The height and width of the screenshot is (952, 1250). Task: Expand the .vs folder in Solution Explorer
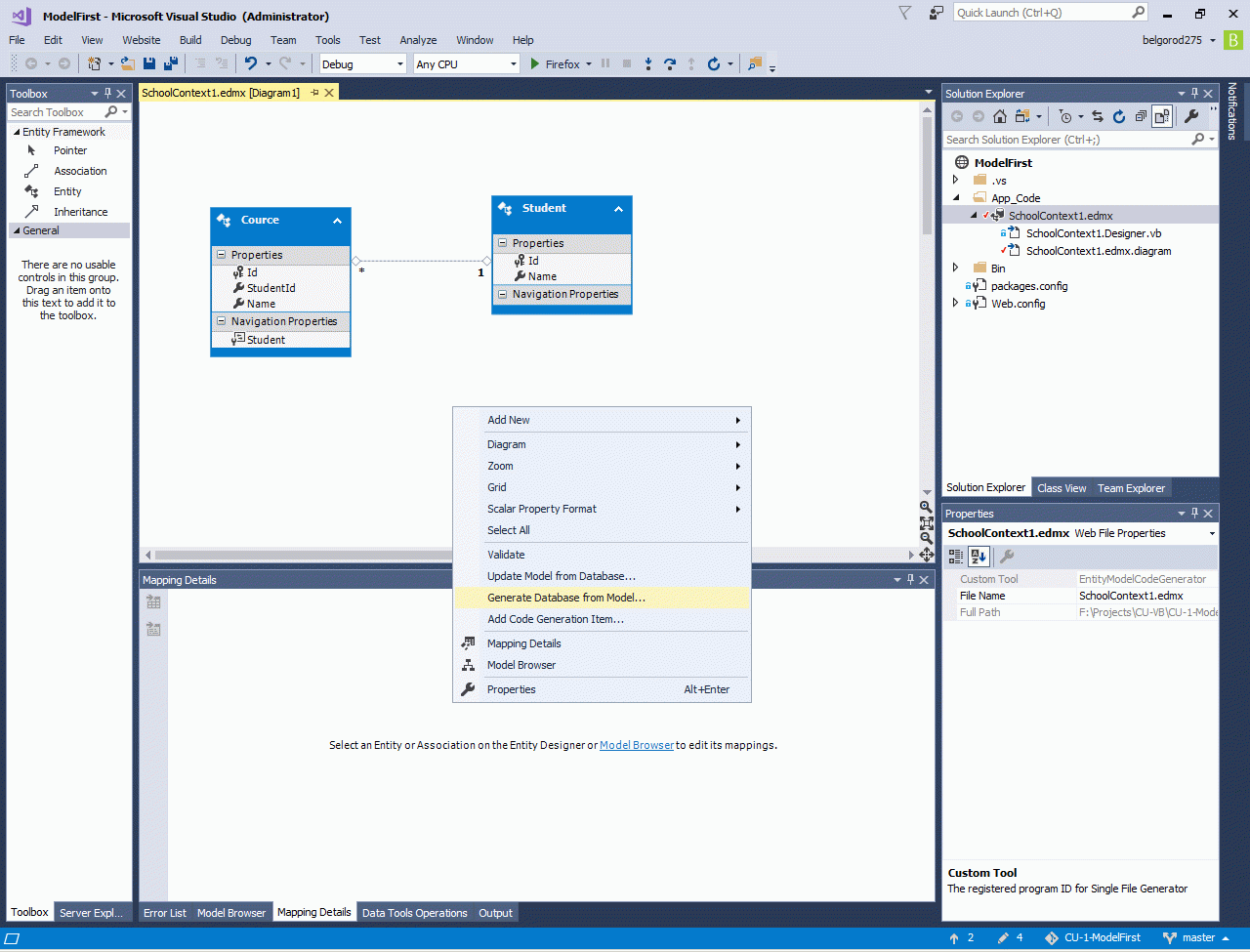point(956,181)
